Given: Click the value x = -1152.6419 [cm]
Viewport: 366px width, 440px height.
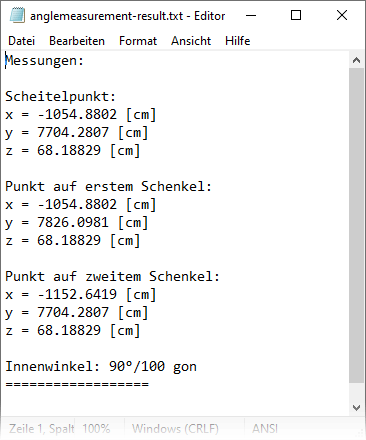Looking at the screenshot, I should click(x=81, y=294).
